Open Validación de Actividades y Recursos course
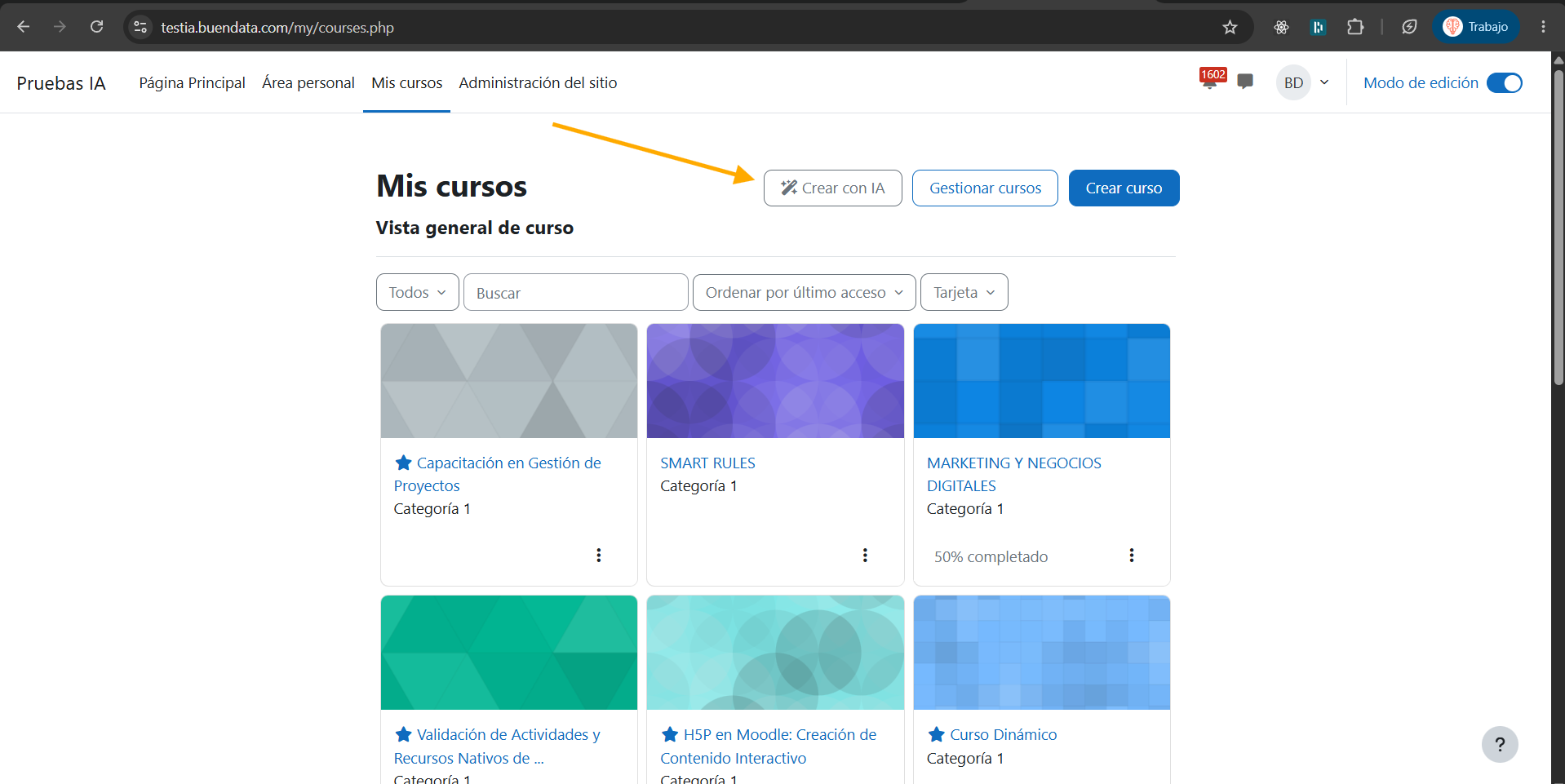The width and height of the screenshot is (1565, 784). (x=497, y=746)
